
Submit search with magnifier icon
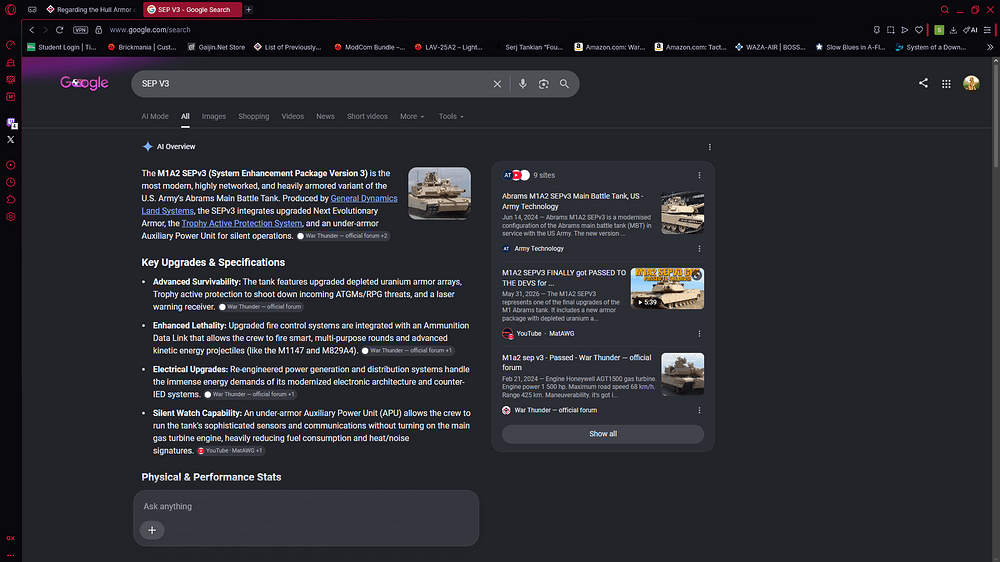564,84
